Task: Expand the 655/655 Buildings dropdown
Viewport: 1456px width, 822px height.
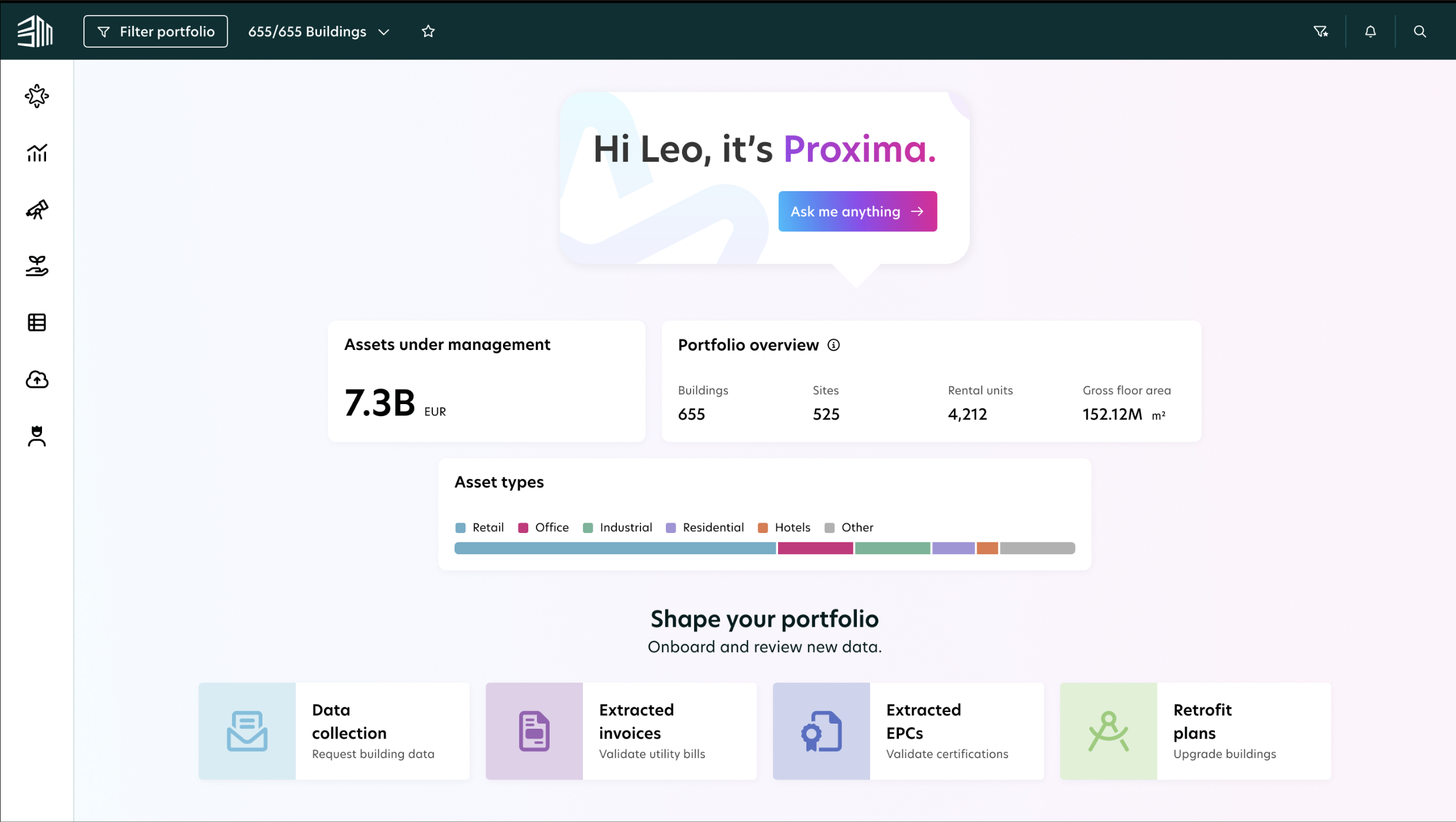Action: tap(319, 32)
